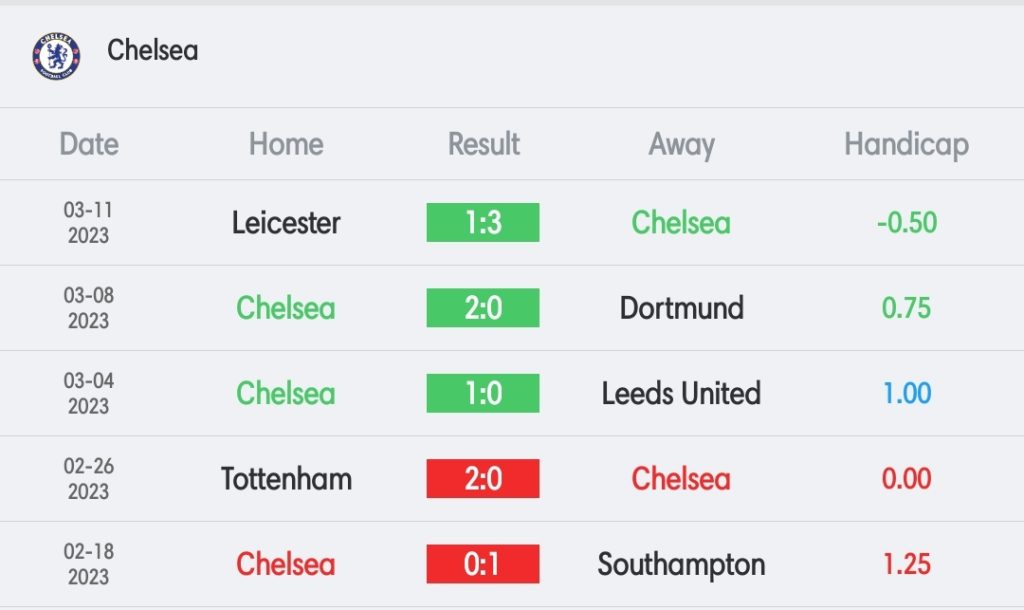Click the green 2:0 Dortmund result badge

coord(483,307)
